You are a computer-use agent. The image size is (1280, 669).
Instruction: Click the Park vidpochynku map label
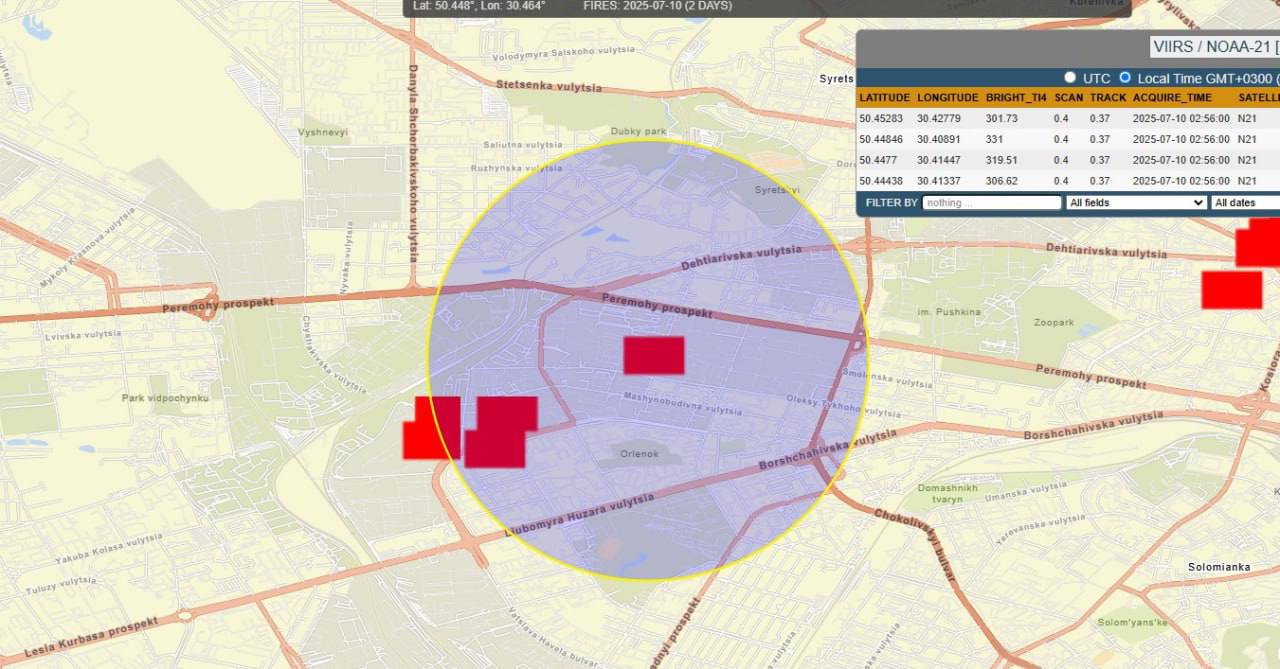point(165,398)
